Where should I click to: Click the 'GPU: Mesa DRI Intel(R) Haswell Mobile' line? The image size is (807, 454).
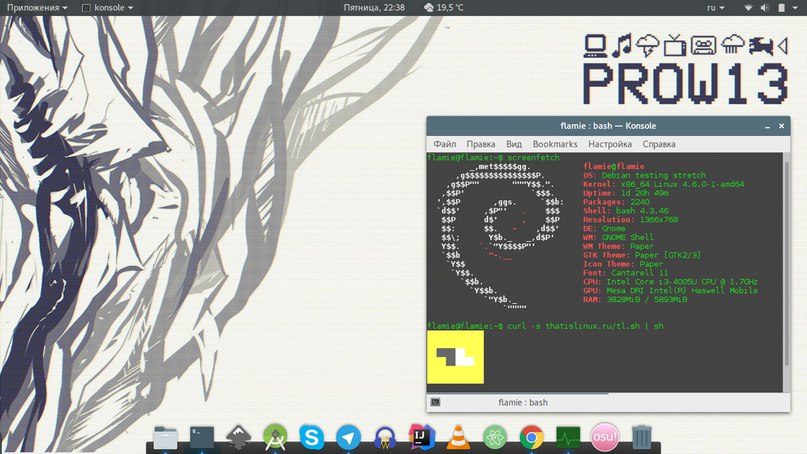click(670, 291)
